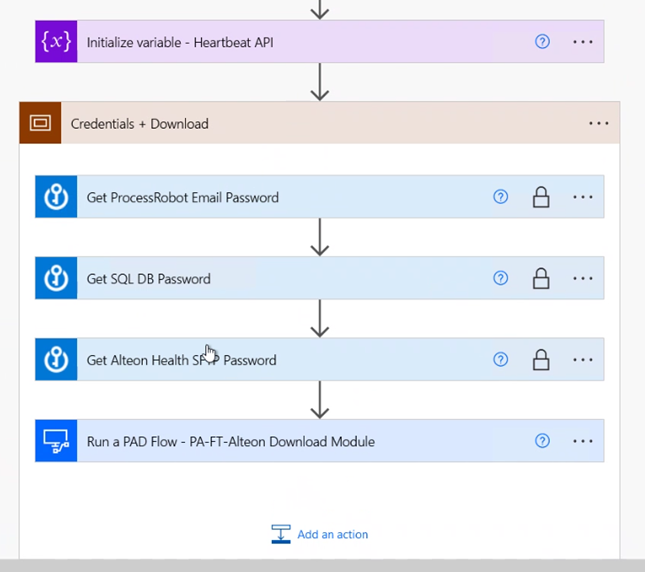Image resolution: width=645 pixels, height=572 pixels.
Task: Open more options for Alteon Health SFTP Password
Action: tap(583, 360)
